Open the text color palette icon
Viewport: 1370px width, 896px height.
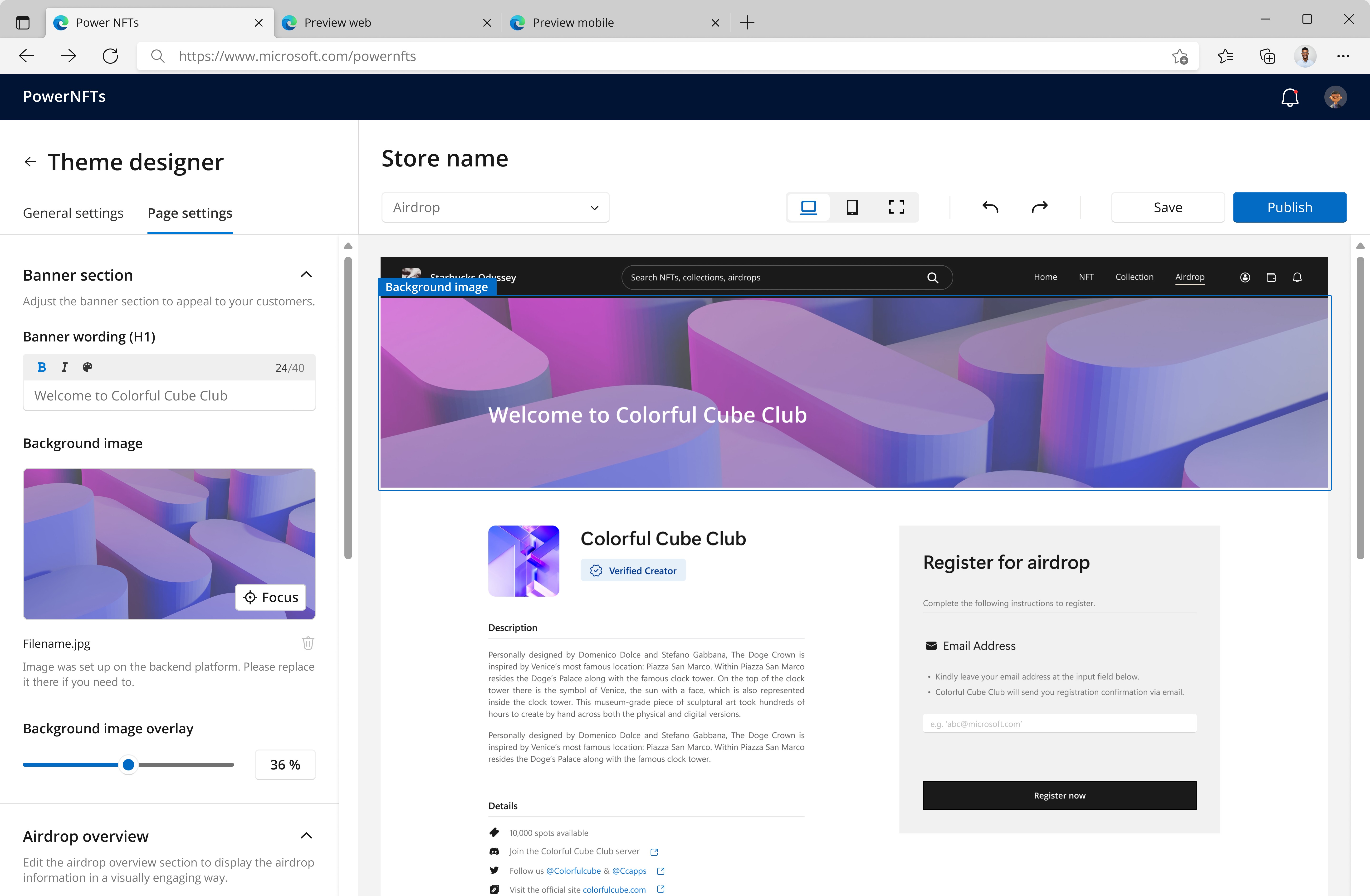(88, 367)
